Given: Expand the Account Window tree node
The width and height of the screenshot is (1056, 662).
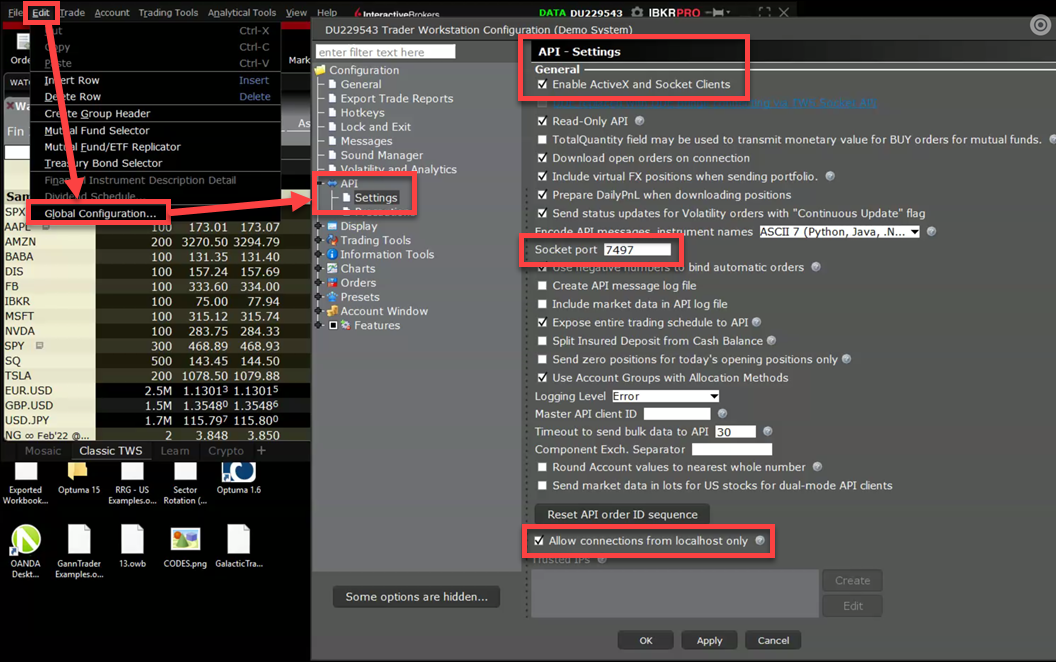Looking at the screenshot, I should click(319, 311).
